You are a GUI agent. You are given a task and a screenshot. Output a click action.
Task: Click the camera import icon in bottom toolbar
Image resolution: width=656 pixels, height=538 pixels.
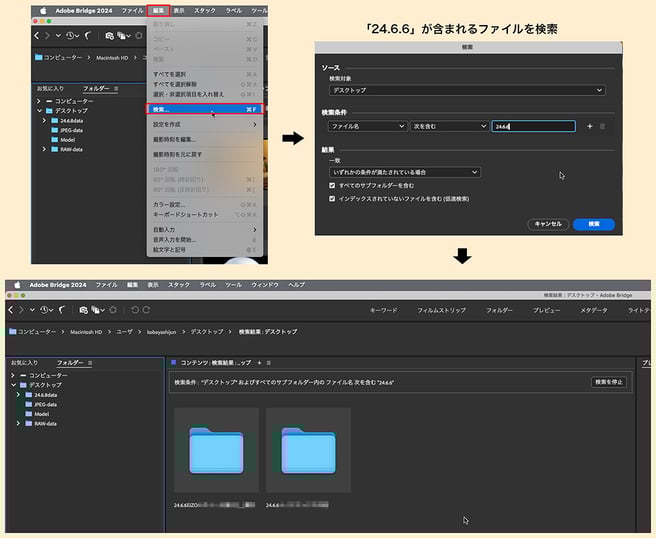point(83,310)
